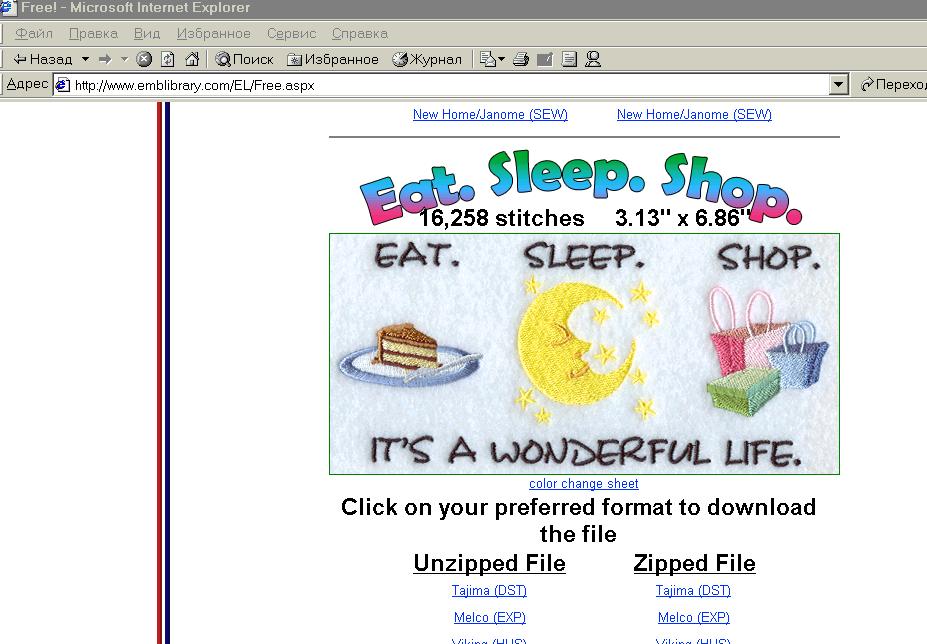This screenshot has height=644, width=927.
Task: Open the Избранное menu in menu bar
Action: coord(213,34)
